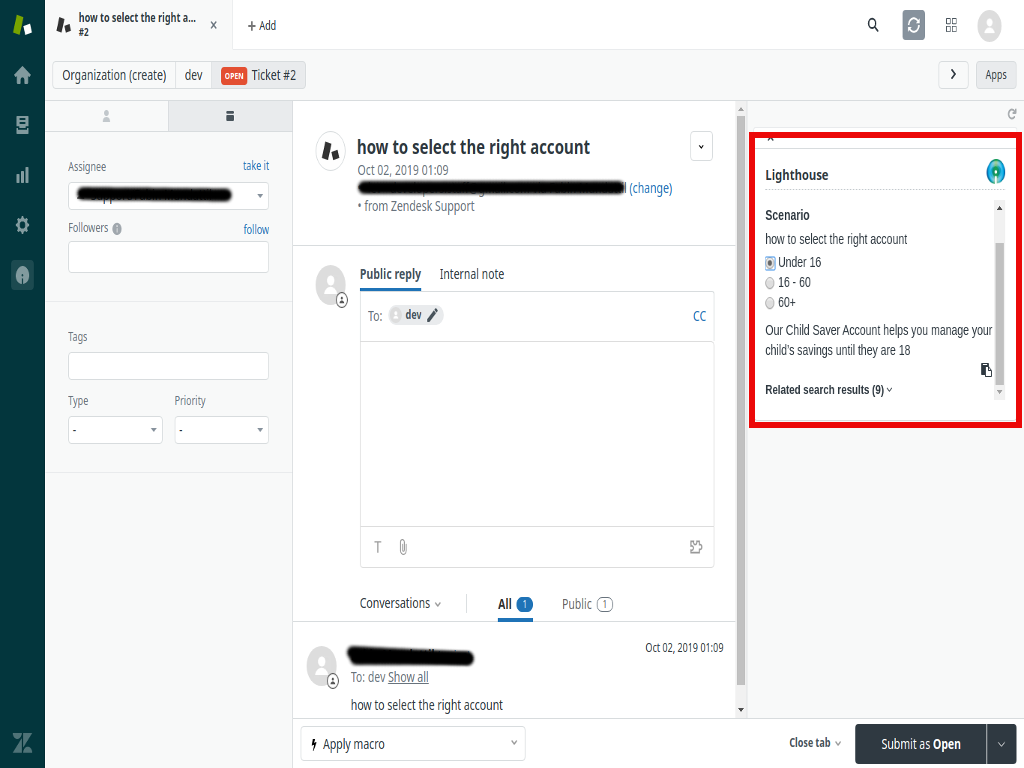
Task: Switch to the Internal note tab
Action: click(471, 274)
